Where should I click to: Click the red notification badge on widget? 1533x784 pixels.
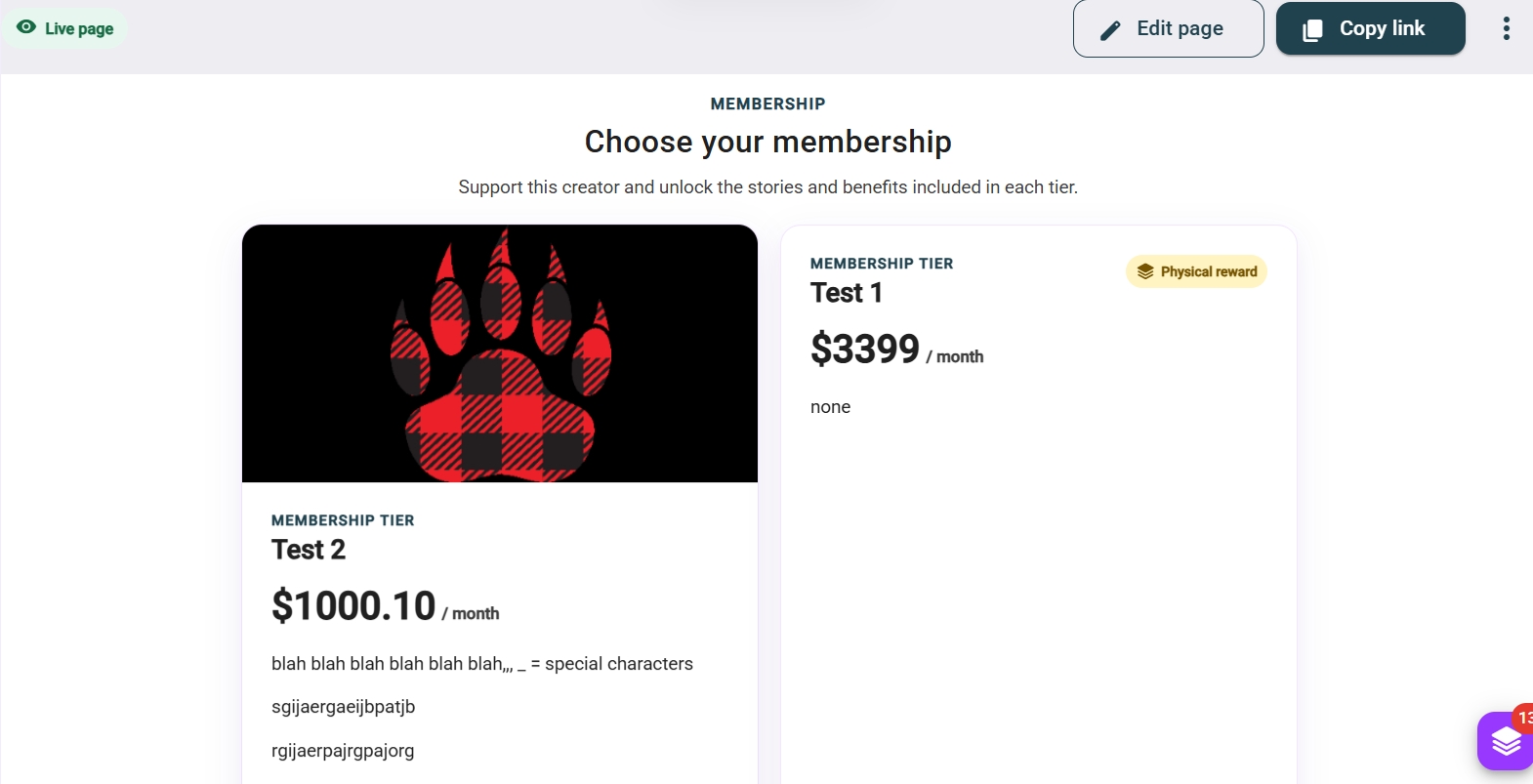1523,718
